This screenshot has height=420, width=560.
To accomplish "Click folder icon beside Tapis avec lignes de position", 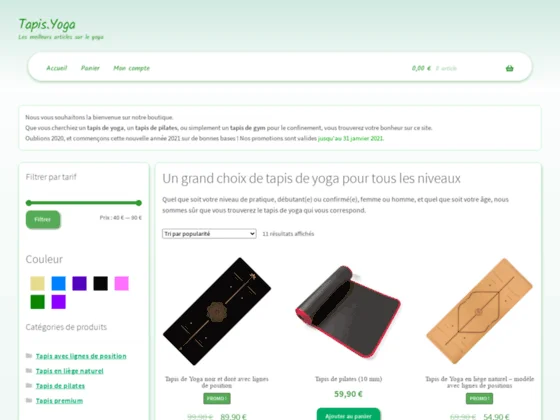I will [29, 356].
